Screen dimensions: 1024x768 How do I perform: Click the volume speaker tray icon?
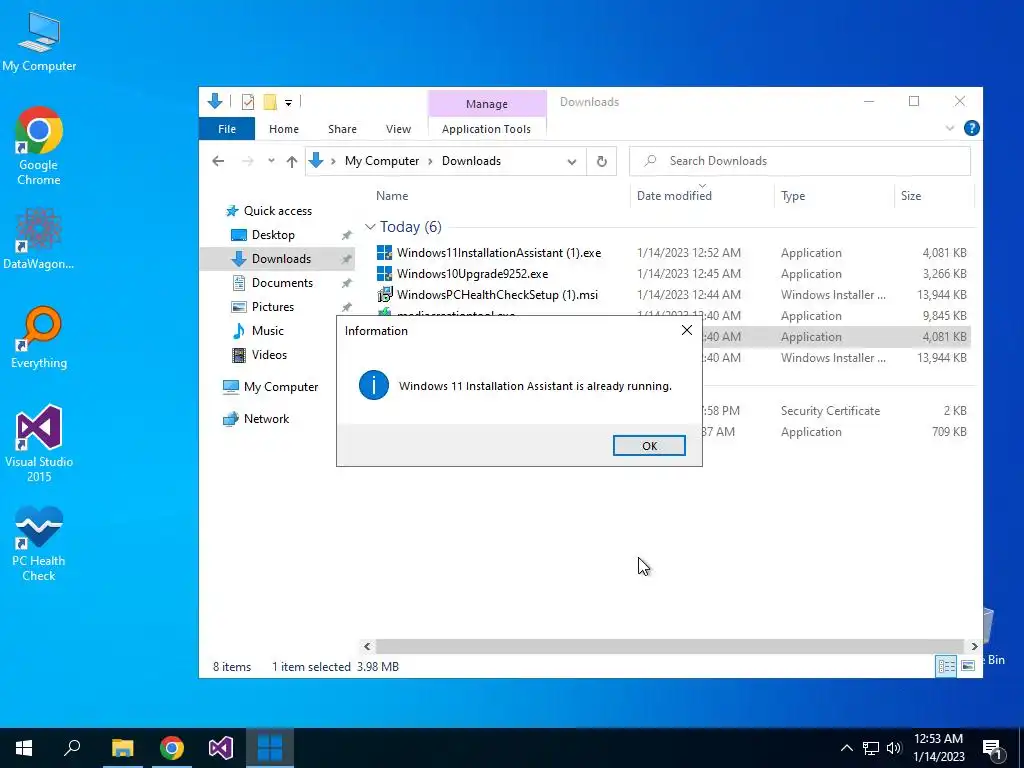click(894, 748)
